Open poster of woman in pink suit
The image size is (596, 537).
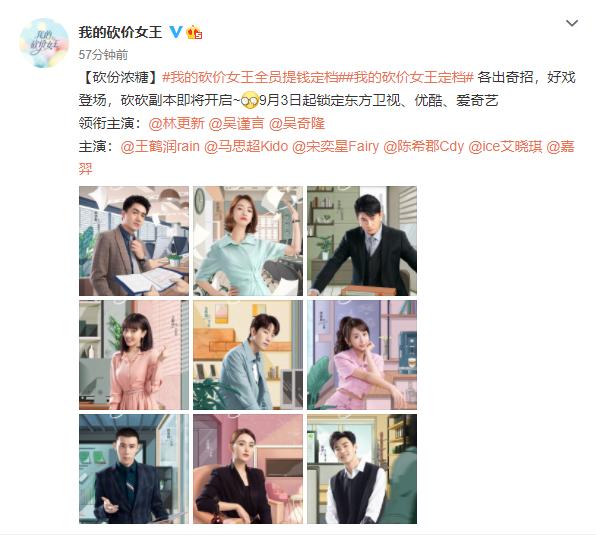(x=362, y=355)
